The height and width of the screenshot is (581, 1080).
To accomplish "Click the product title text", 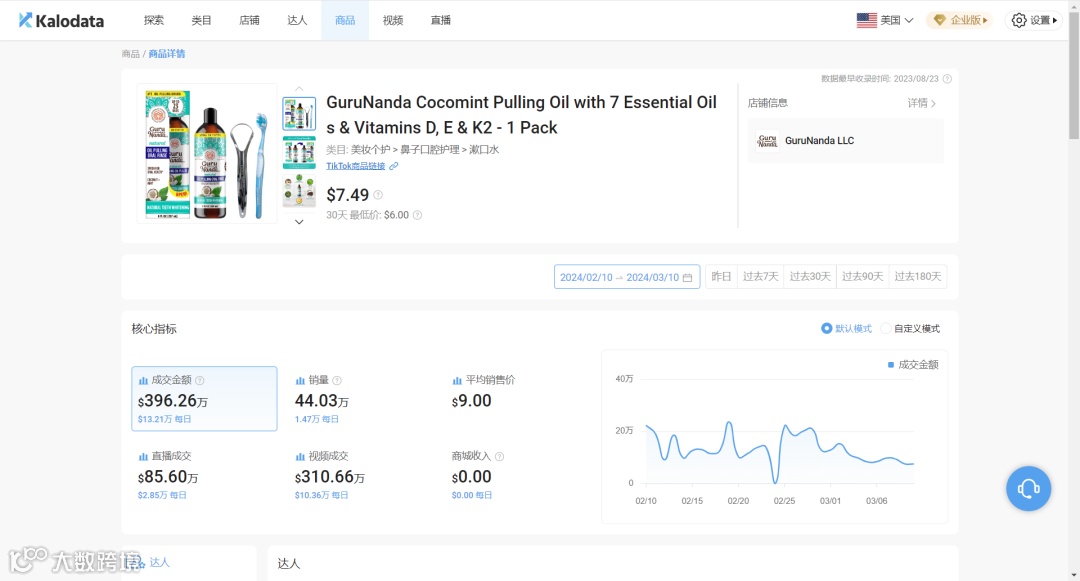I will (x=521, y=115).
